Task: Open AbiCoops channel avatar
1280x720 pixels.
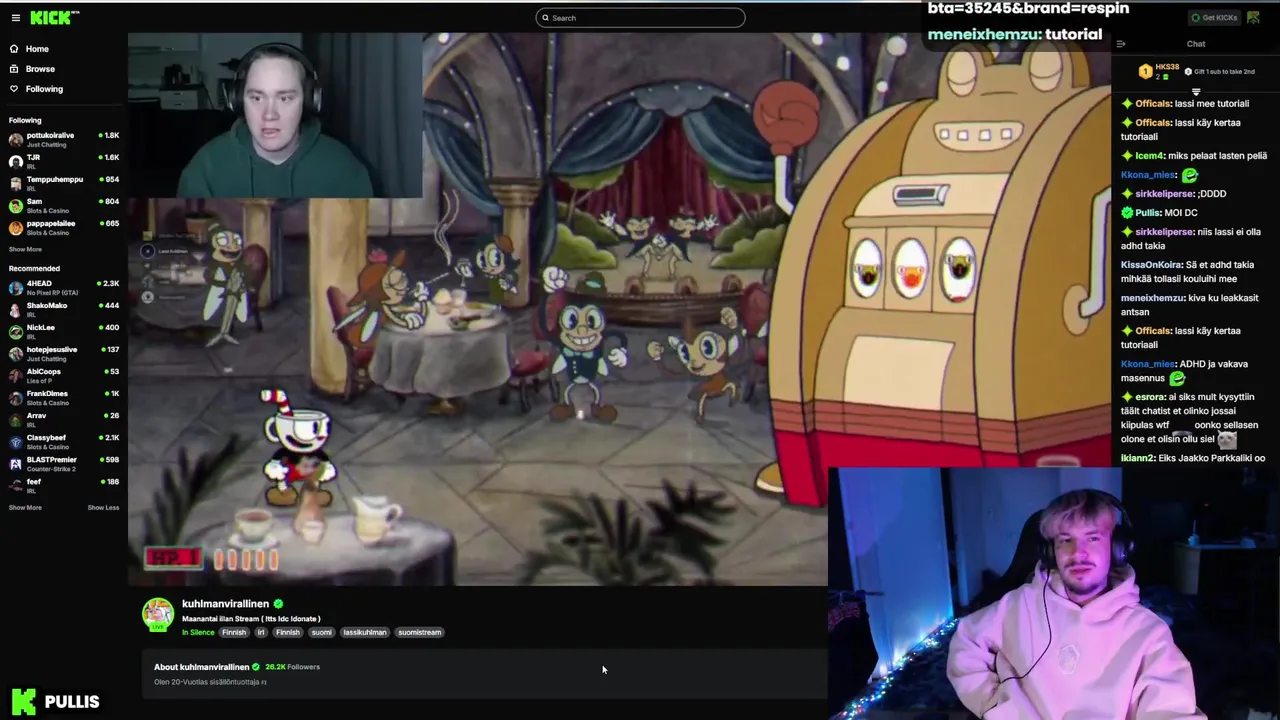Action: tap(16, 376)
